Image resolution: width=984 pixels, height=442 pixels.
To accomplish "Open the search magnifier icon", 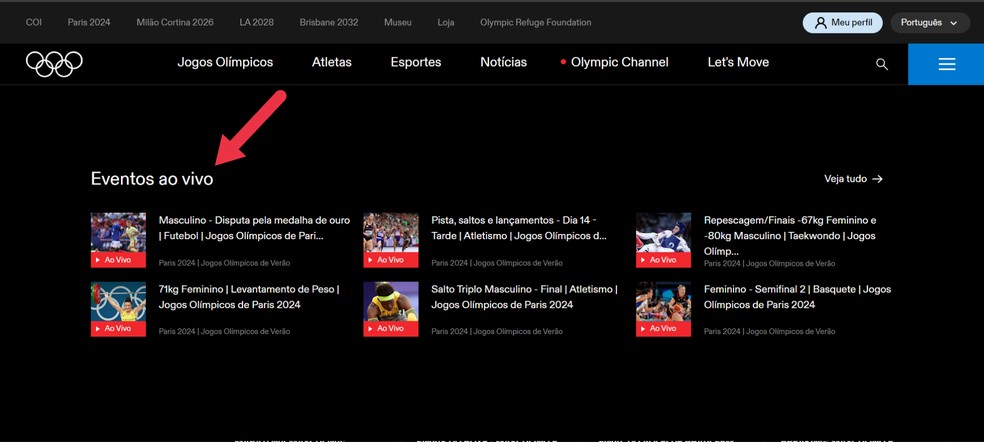I will 882,64.
